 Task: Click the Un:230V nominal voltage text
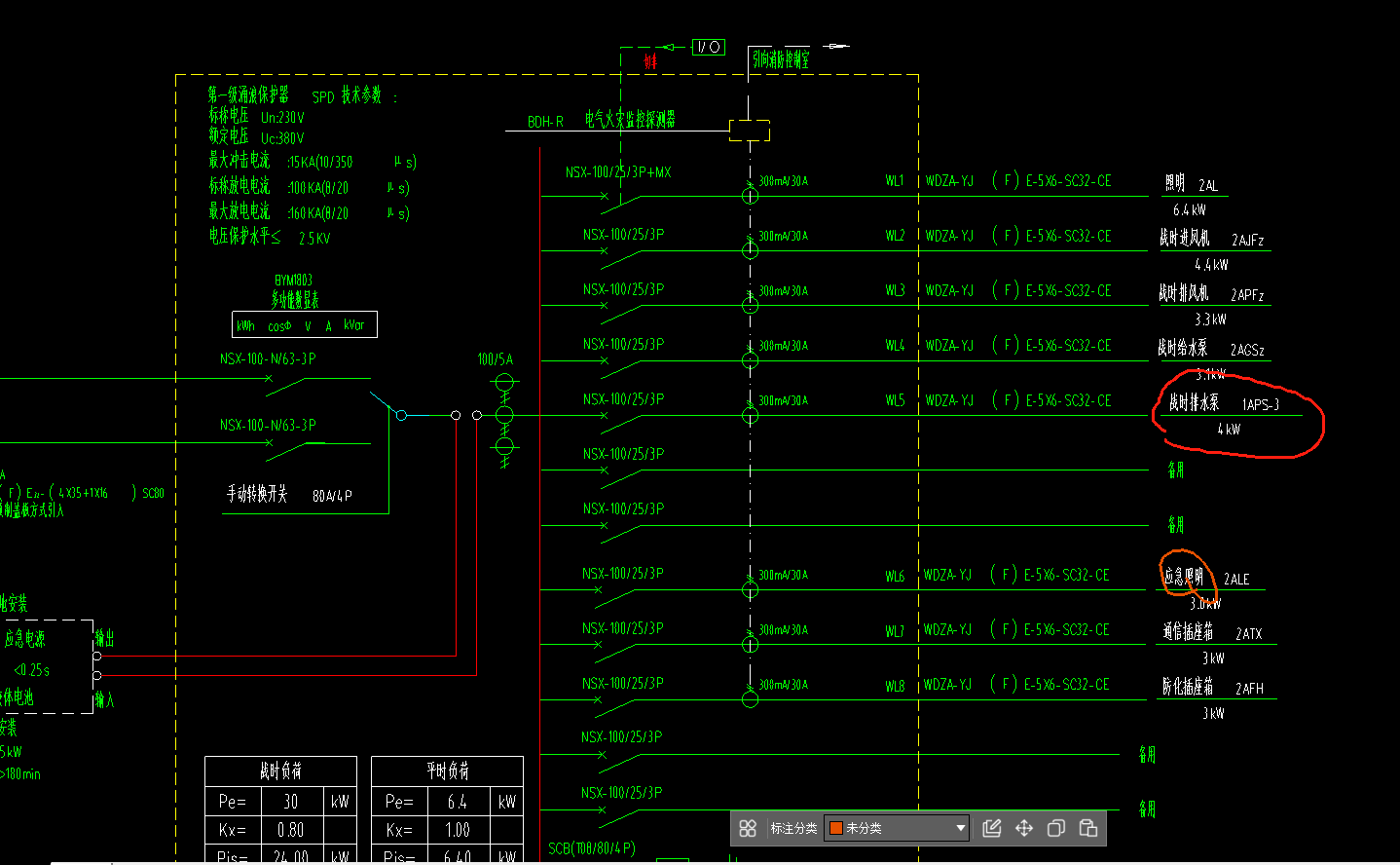(x=282, y=117)
